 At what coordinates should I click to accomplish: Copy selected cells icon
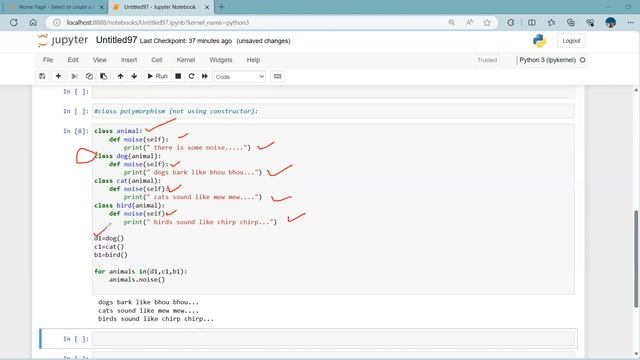[x=89, y=76]
